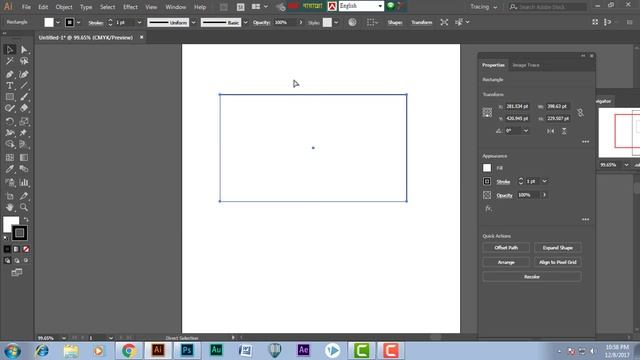
Task: Flip along horizontal axis in Transform
Action: pos(551,131)
